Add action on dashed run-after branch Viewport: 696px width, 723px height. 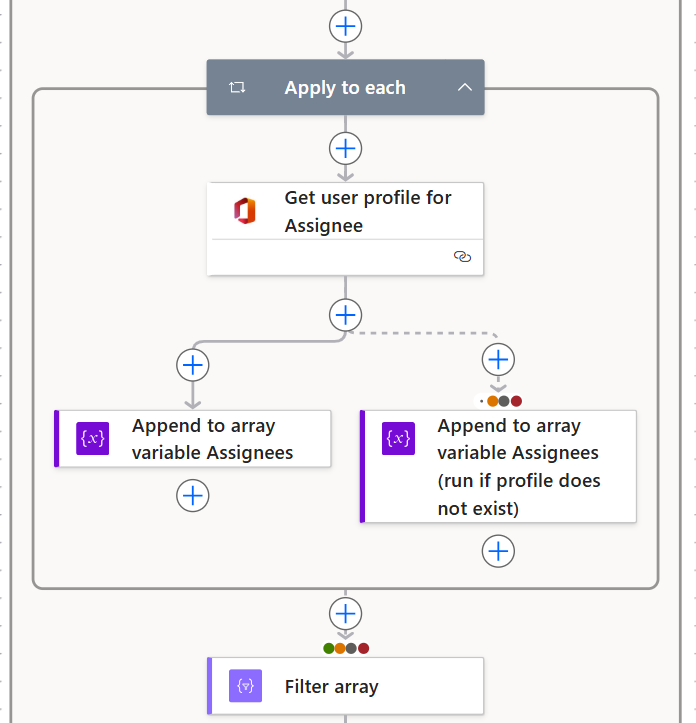pos(498,359)
